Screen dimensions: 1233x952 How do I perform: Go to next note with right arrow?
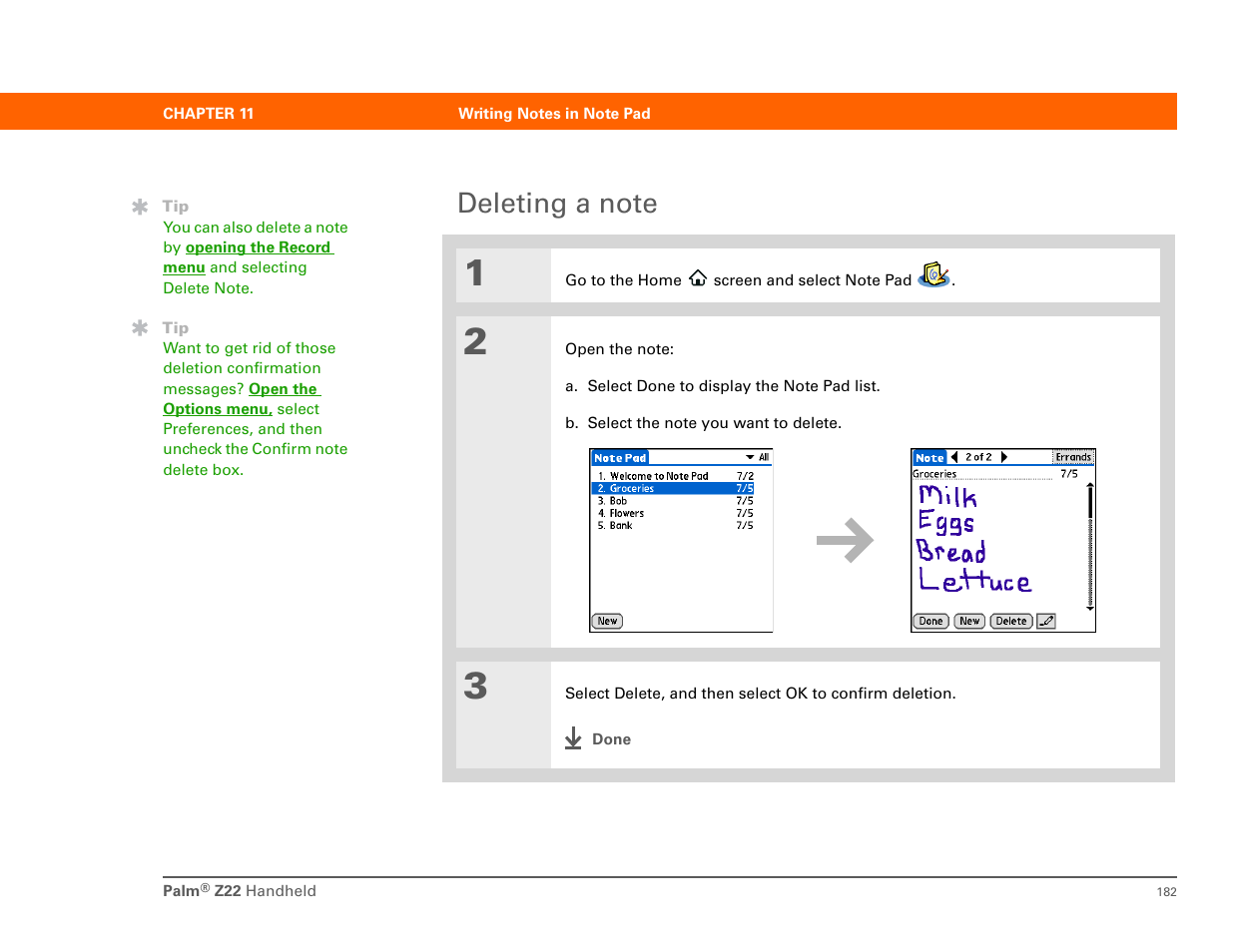click(1003, 457)
